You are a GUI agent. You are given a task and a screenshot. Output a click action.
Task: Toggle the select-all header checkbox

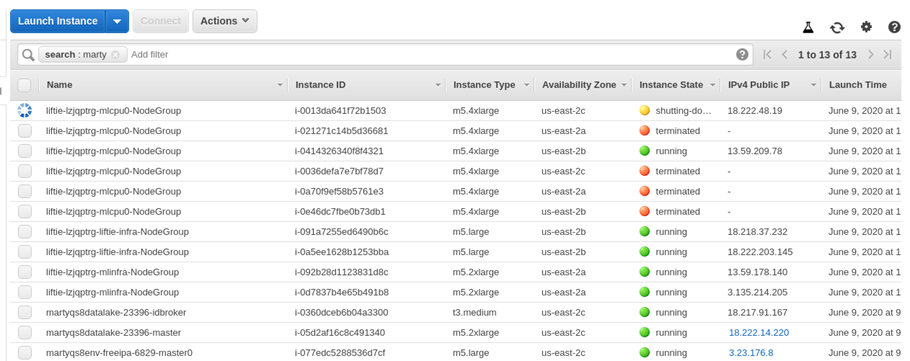tap(24, 85)
